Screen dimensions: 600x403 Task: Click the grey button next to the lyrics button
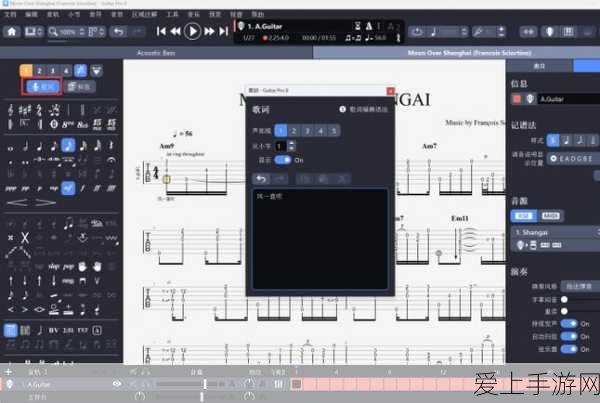(80, 87)
